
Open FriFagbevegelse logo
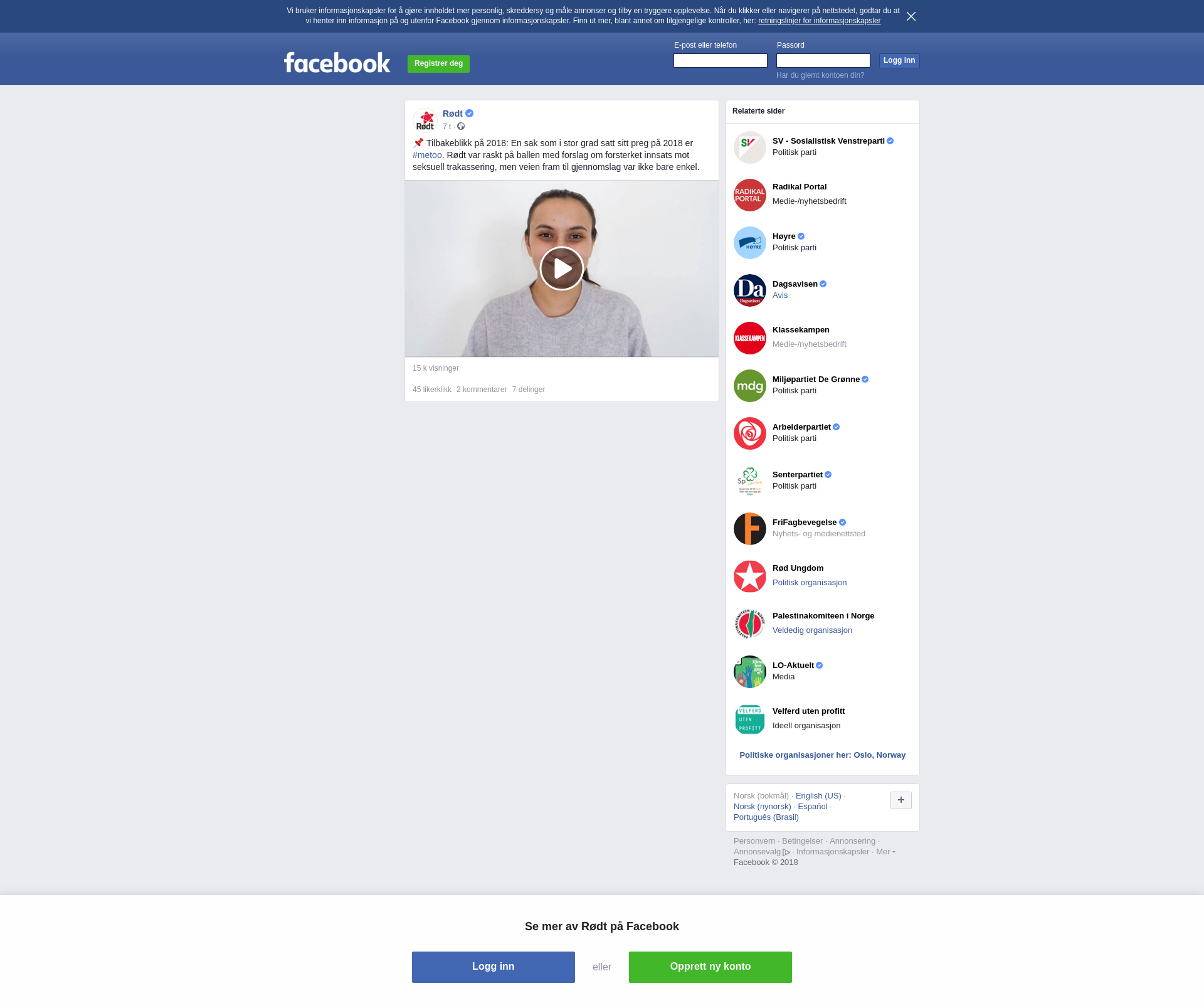[x=750, y=529]
